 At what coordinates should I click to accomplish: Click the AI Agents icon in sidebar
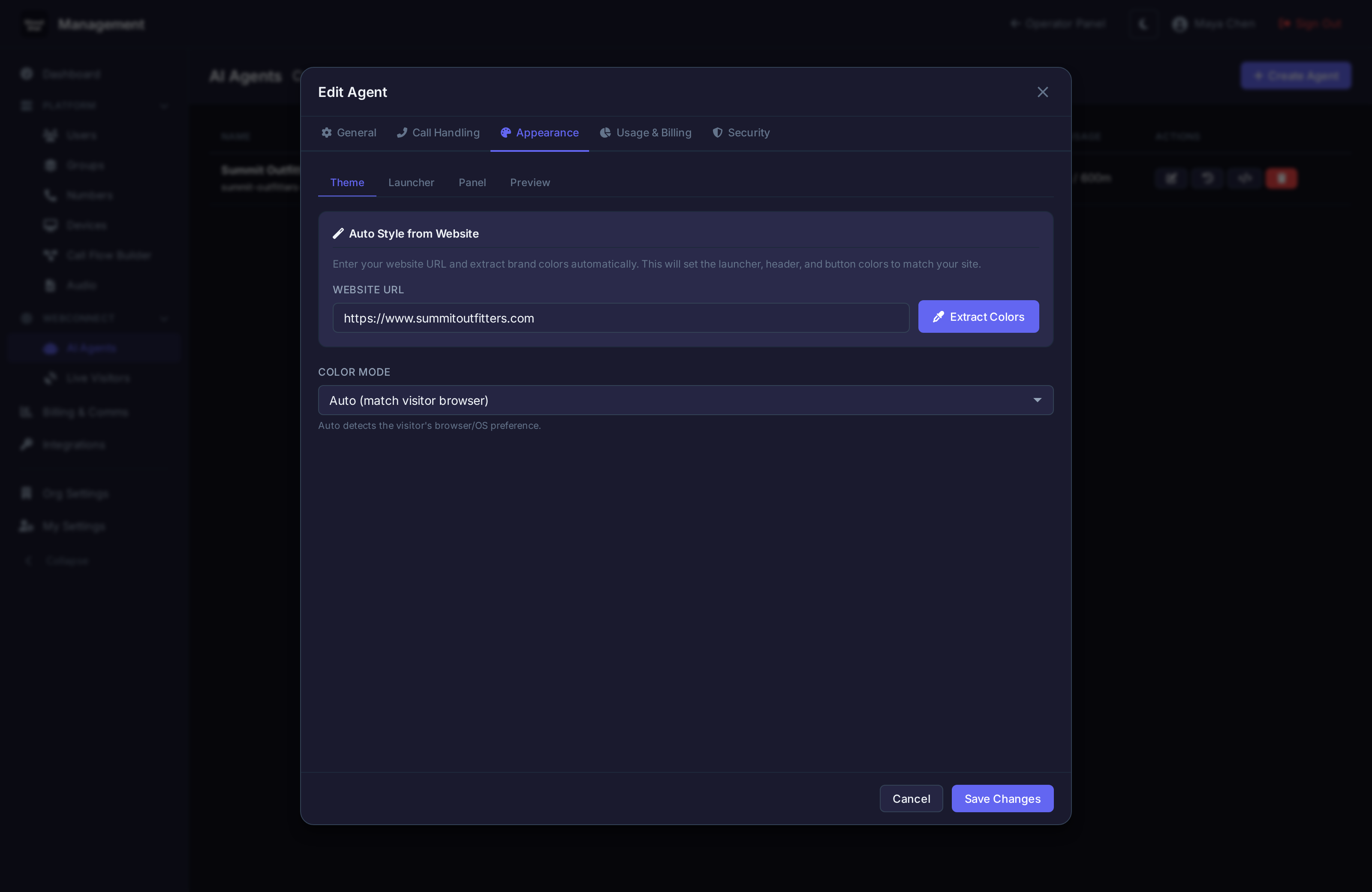51,348
